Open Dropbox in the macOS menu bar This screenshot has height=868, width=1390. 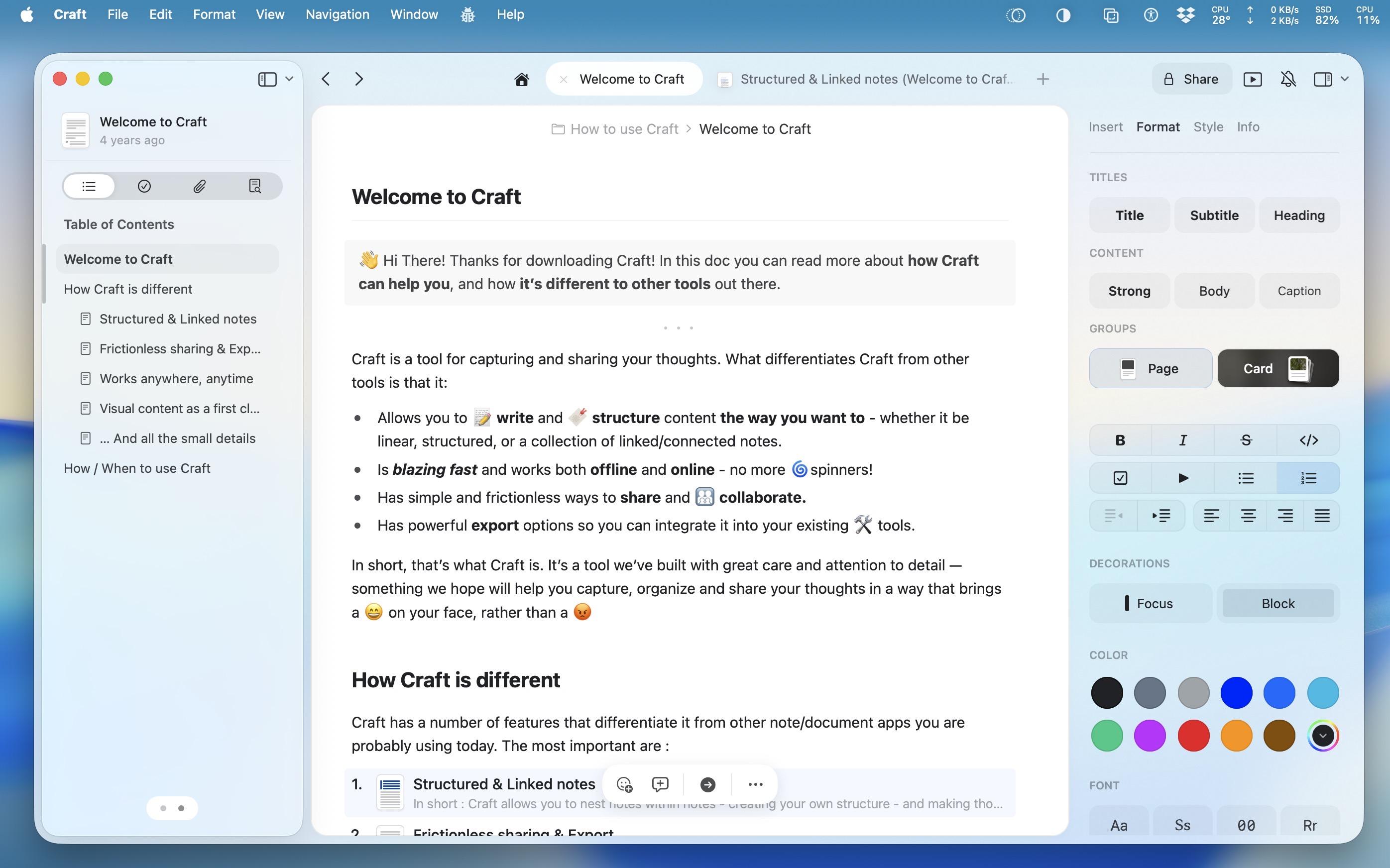point(1185,15)
